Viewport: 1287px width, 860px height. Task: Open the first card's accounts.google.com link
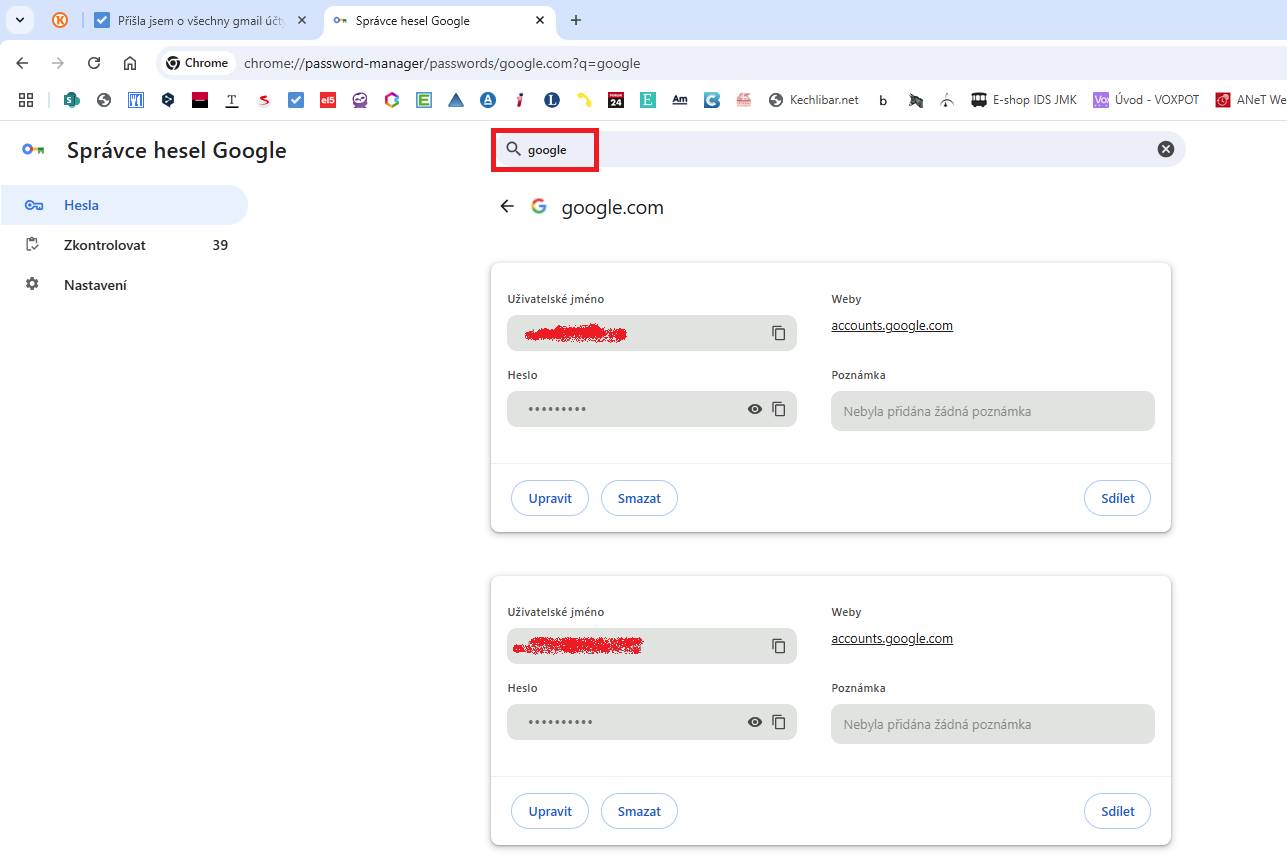[892, 325]
